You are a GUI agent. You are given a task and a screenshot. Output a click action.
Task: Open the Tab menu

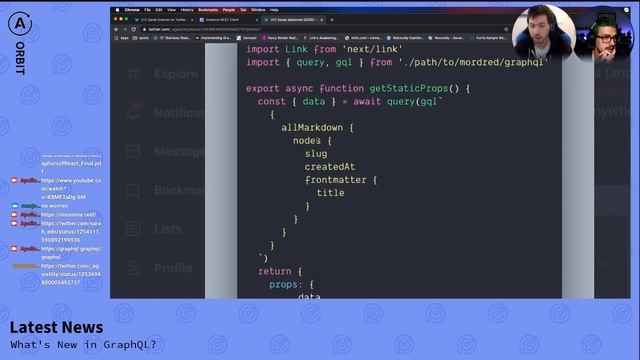click(x=243, y=10)
